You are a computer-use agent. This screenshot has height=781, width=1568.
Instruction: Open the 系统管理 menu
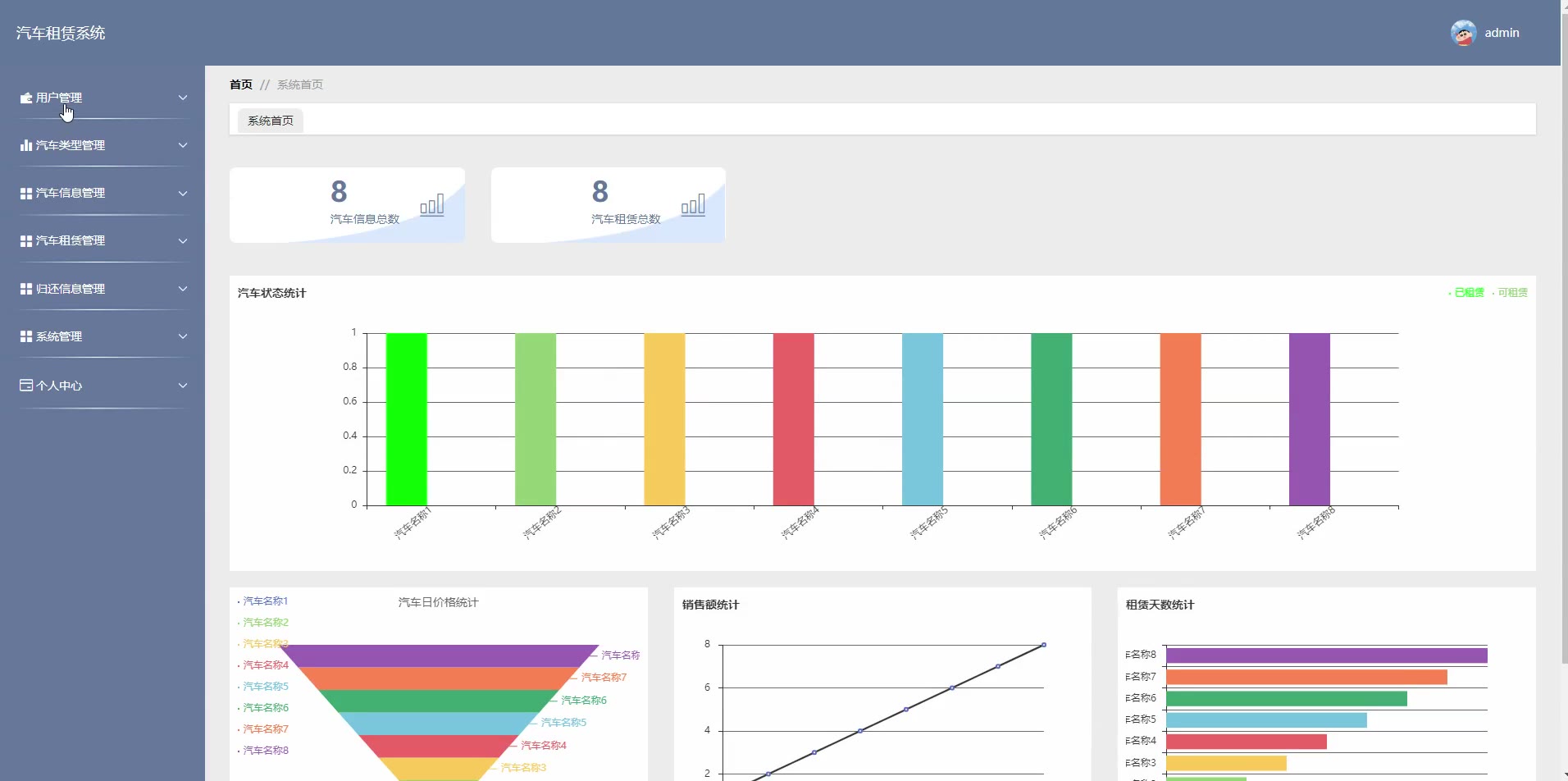coord(103,336)
